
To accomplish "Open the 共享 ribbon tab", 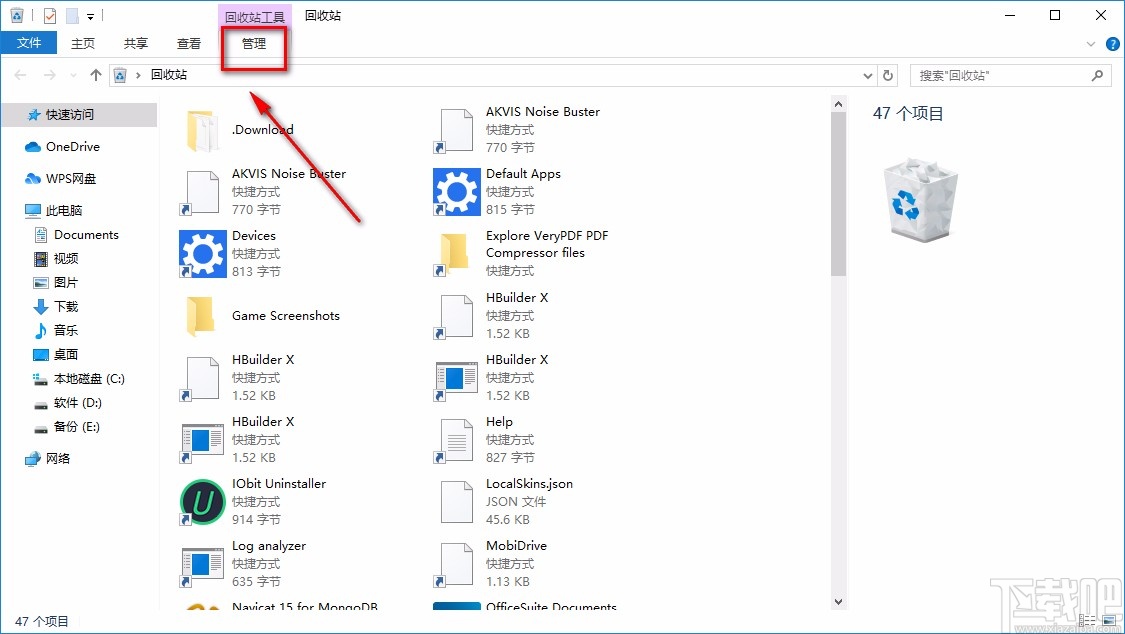I will 135,43.
